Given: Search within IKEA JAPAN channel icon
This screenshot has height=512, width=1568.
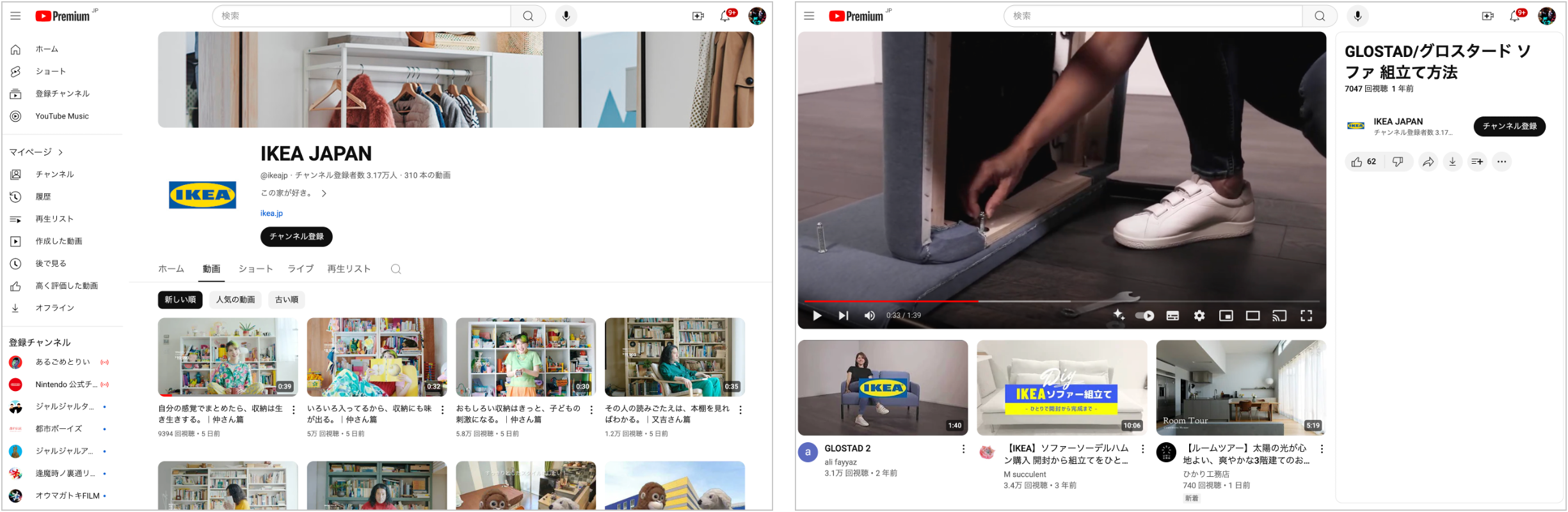Looking at the screenshot, I should 396,269.
